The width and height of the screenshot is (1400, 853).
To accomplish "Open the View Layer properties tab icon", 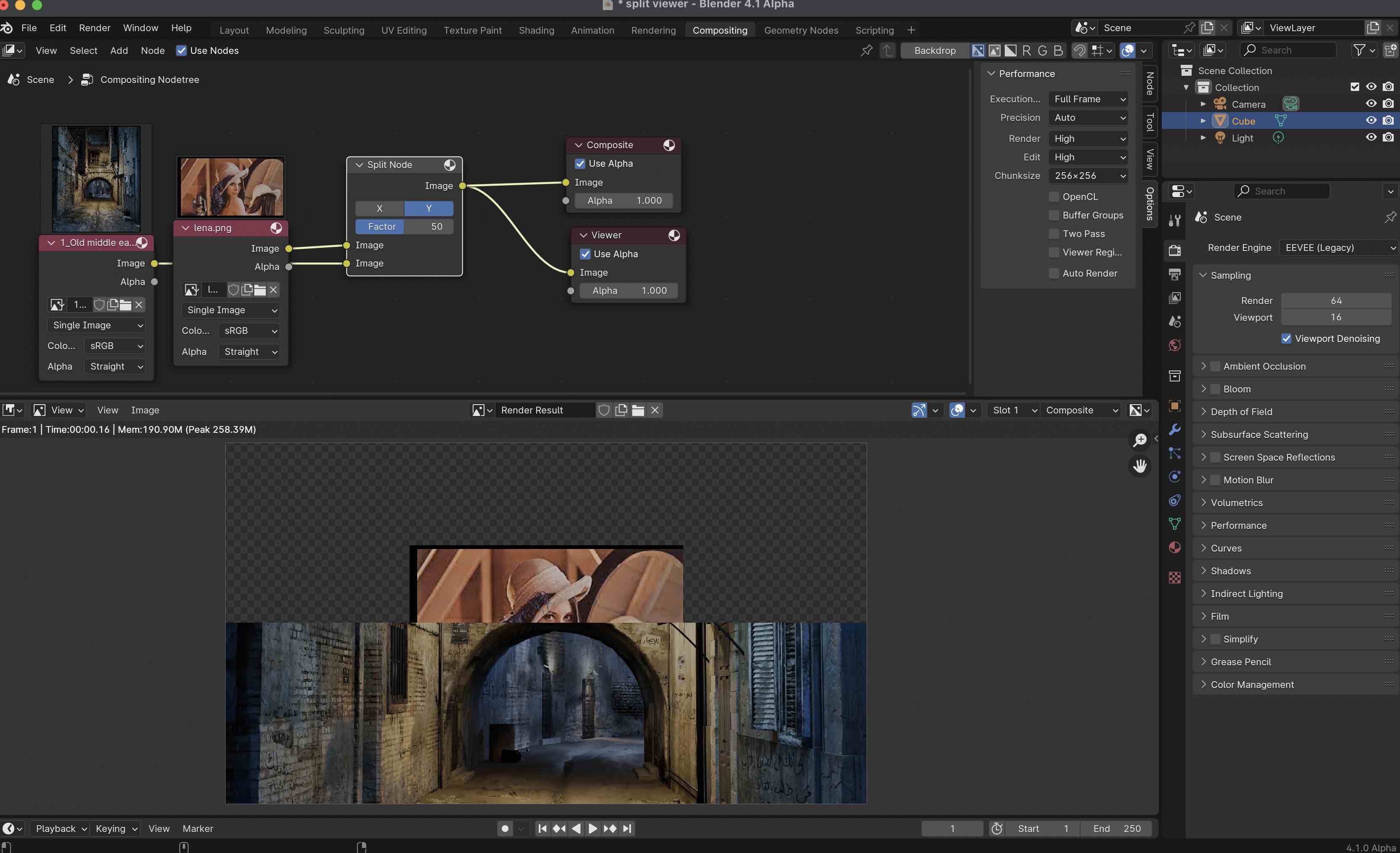I will click(1174, 298).
